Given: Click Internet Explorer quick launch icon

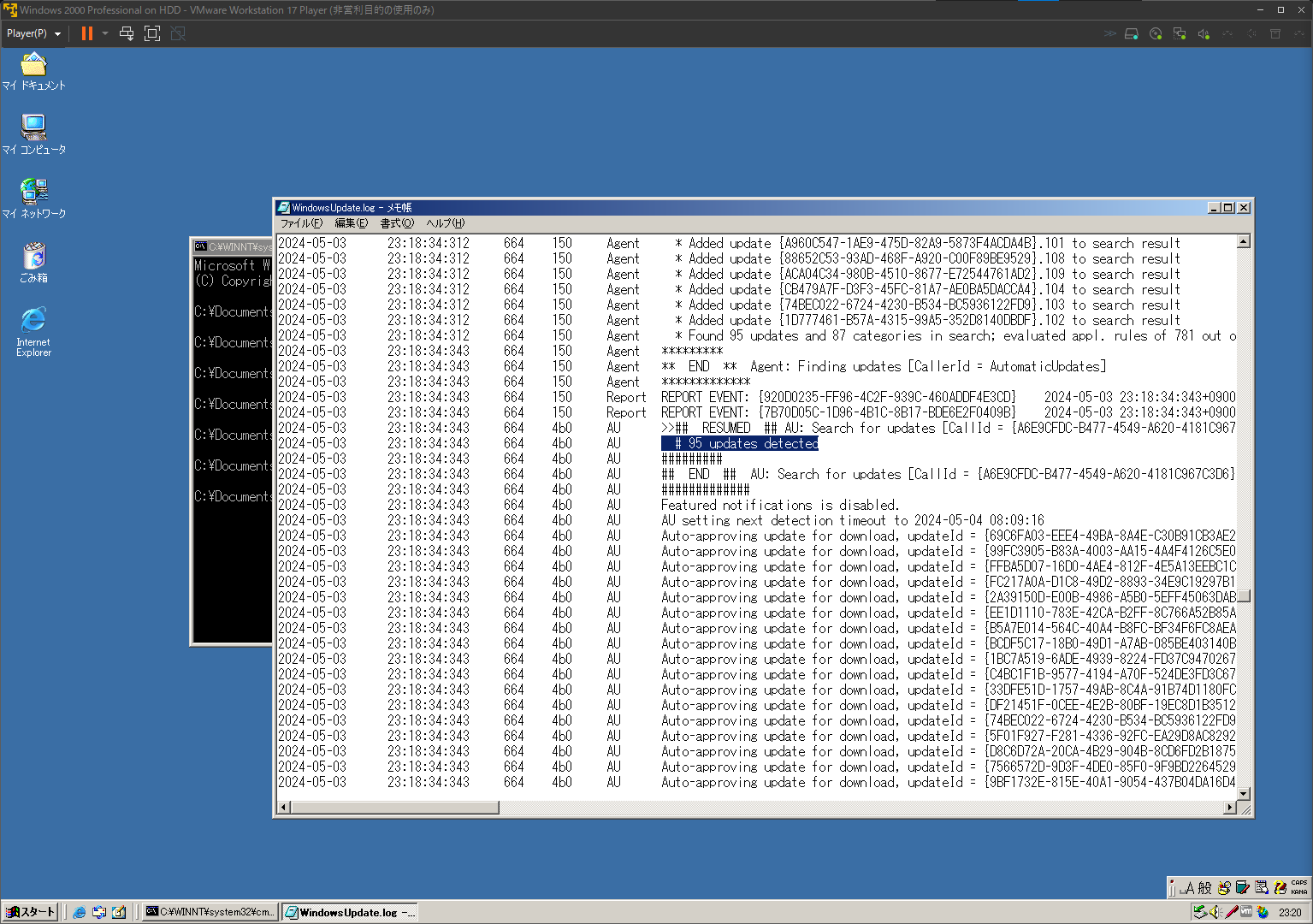Looking at the screenshot, I should coord(80,912).
